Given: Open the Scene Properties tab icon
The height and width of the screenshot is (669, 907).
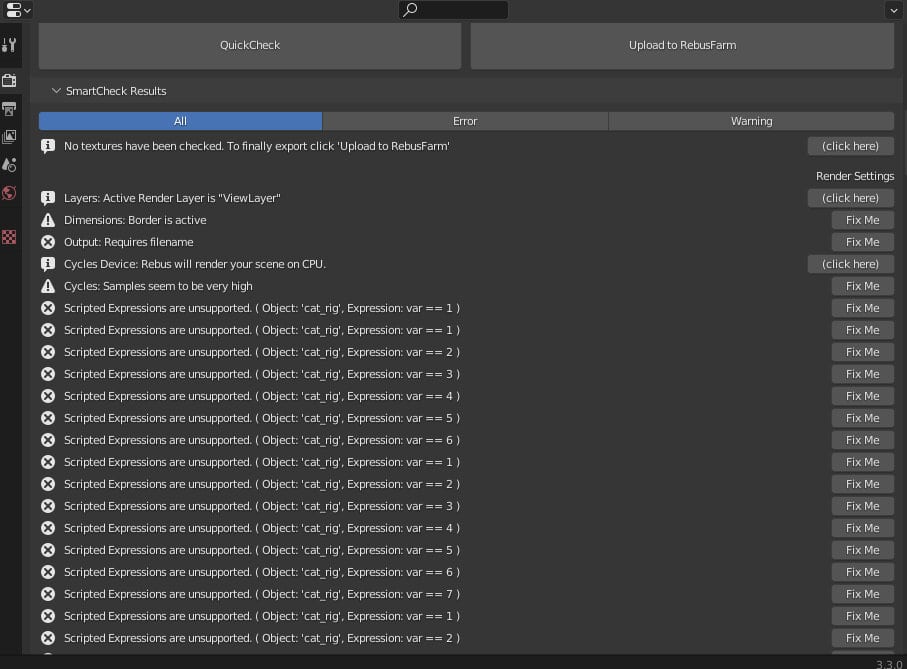Looking at the screenshot, I should pos(10,165).
